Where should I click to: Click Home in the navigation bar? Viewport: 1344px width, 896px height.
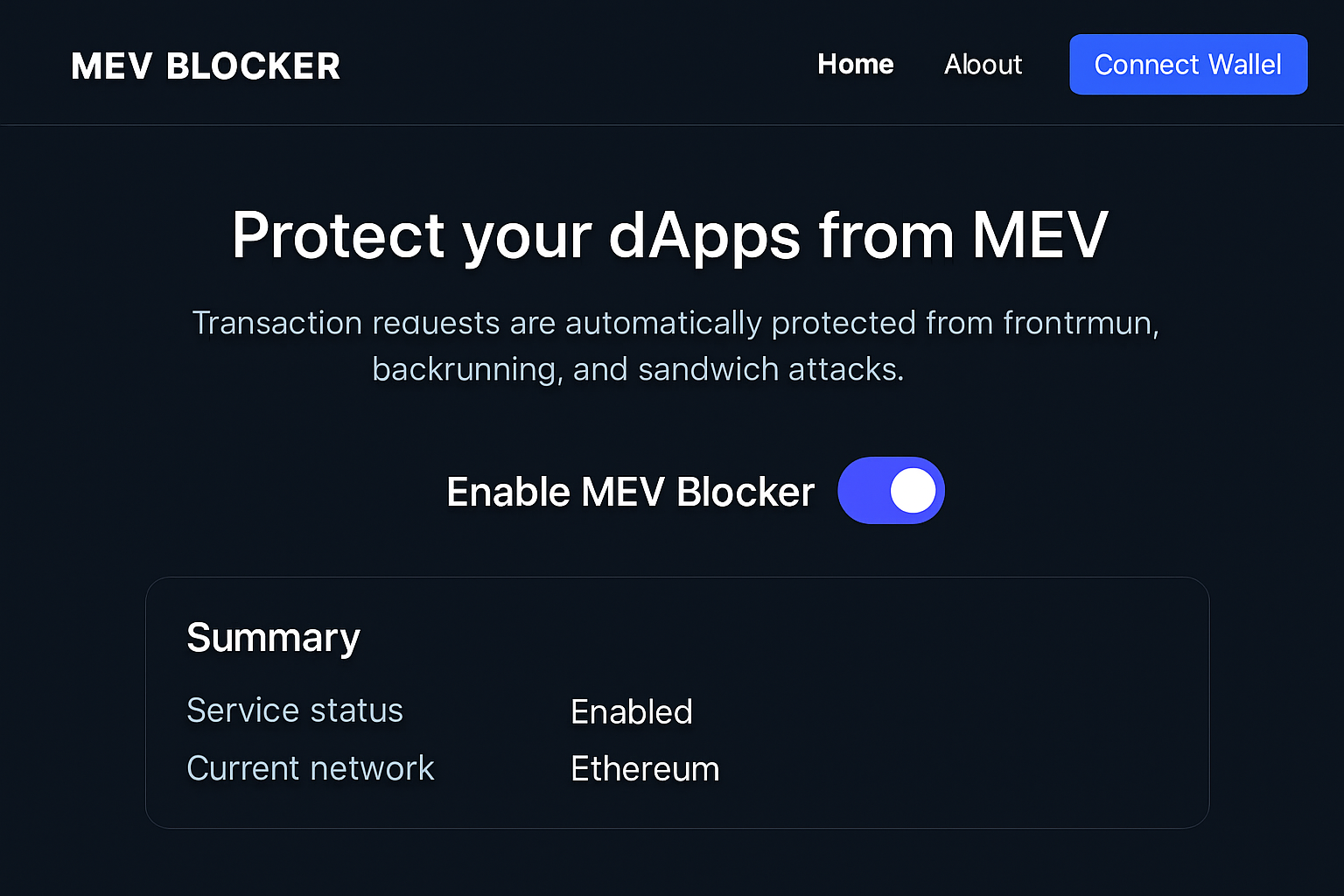pyautogui.click(x=855, y=64)
